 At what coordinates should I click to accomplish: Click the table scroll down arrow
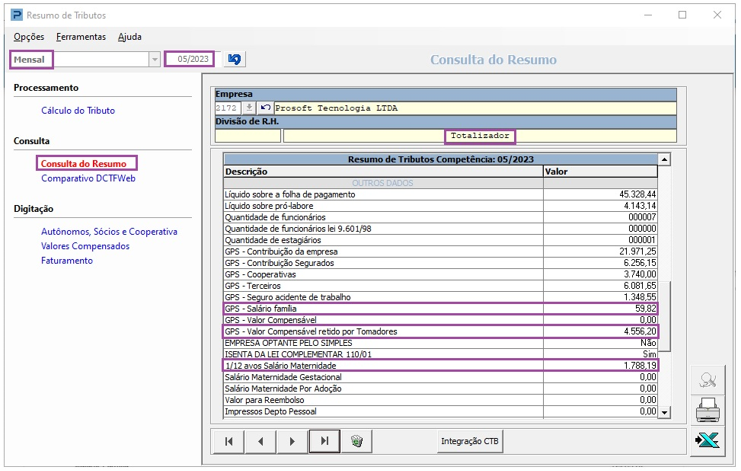[x=664, y=412]
